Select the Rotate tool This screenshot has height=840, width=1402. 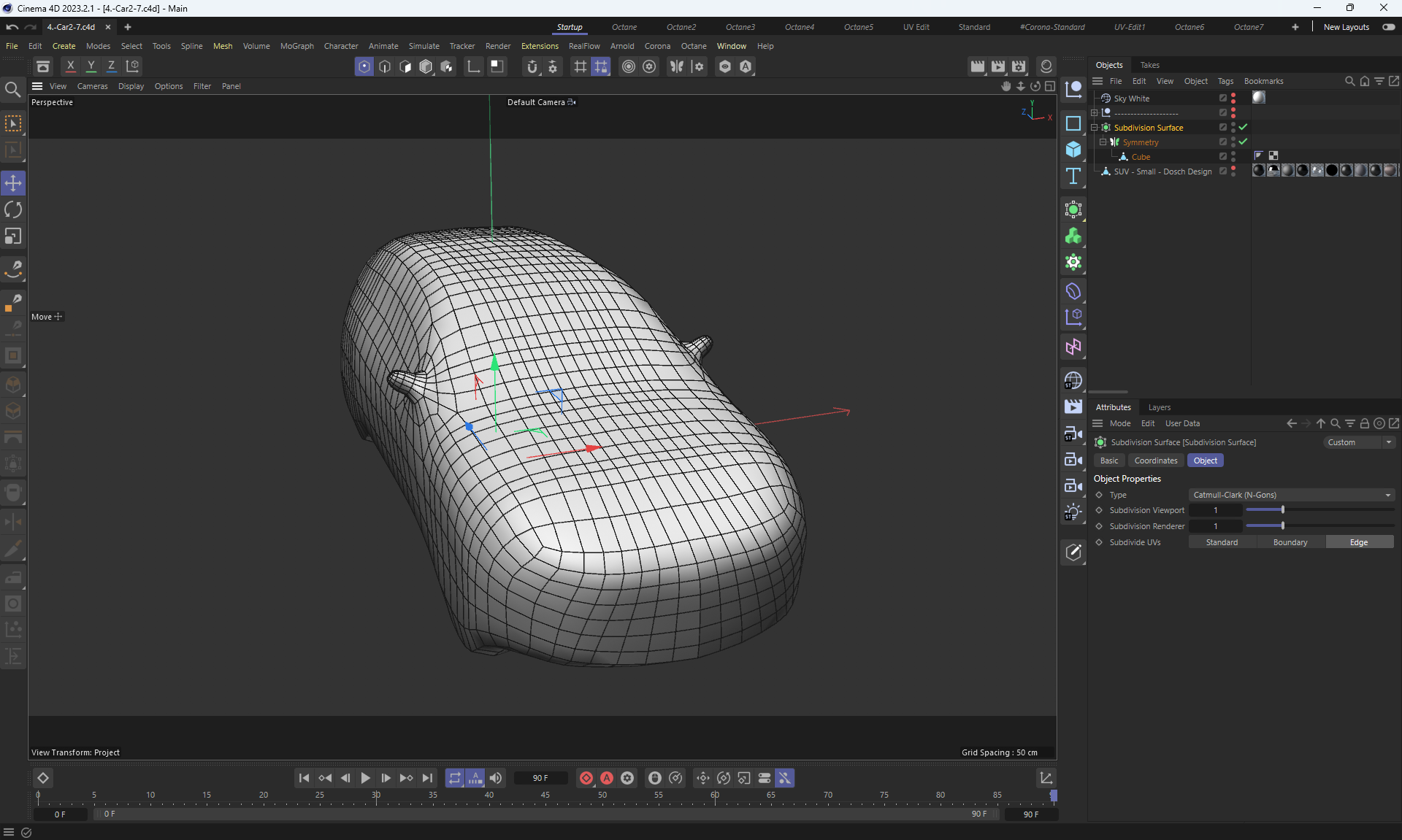click(x=13, y=210)
